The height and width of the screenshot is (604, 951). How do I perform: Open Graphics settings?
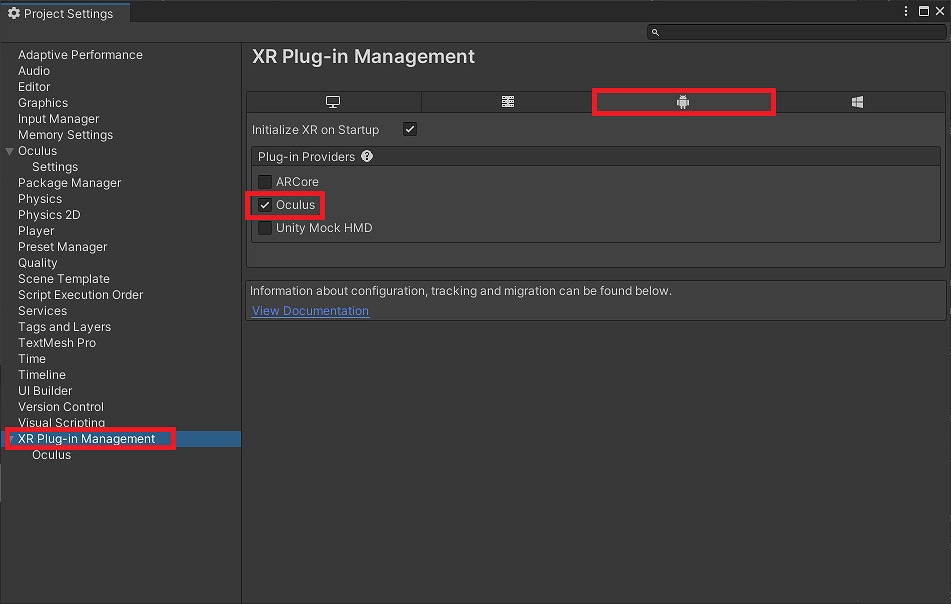43,103
